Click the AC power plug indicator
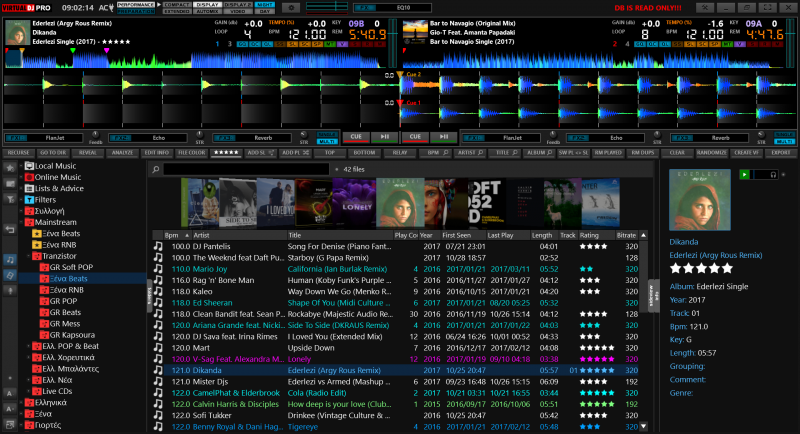Viewport: 800px width, 434px height. point(106,8)
